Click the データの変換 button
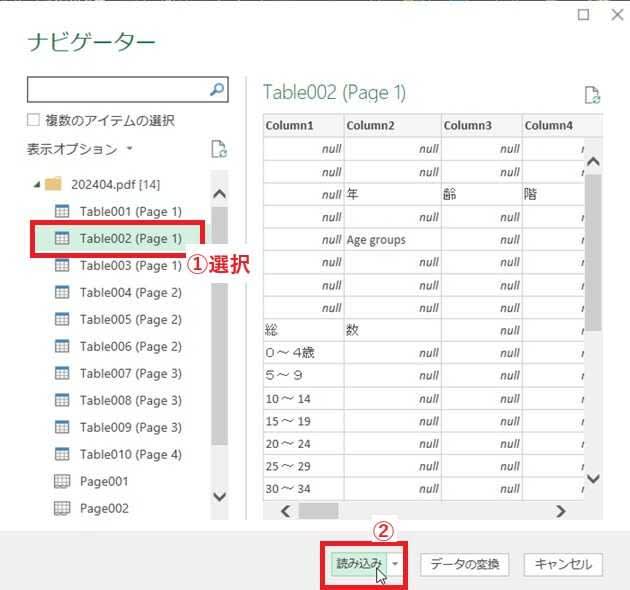Image resolution: width=630 pixels, height=590 pixels. pos(464,564)
